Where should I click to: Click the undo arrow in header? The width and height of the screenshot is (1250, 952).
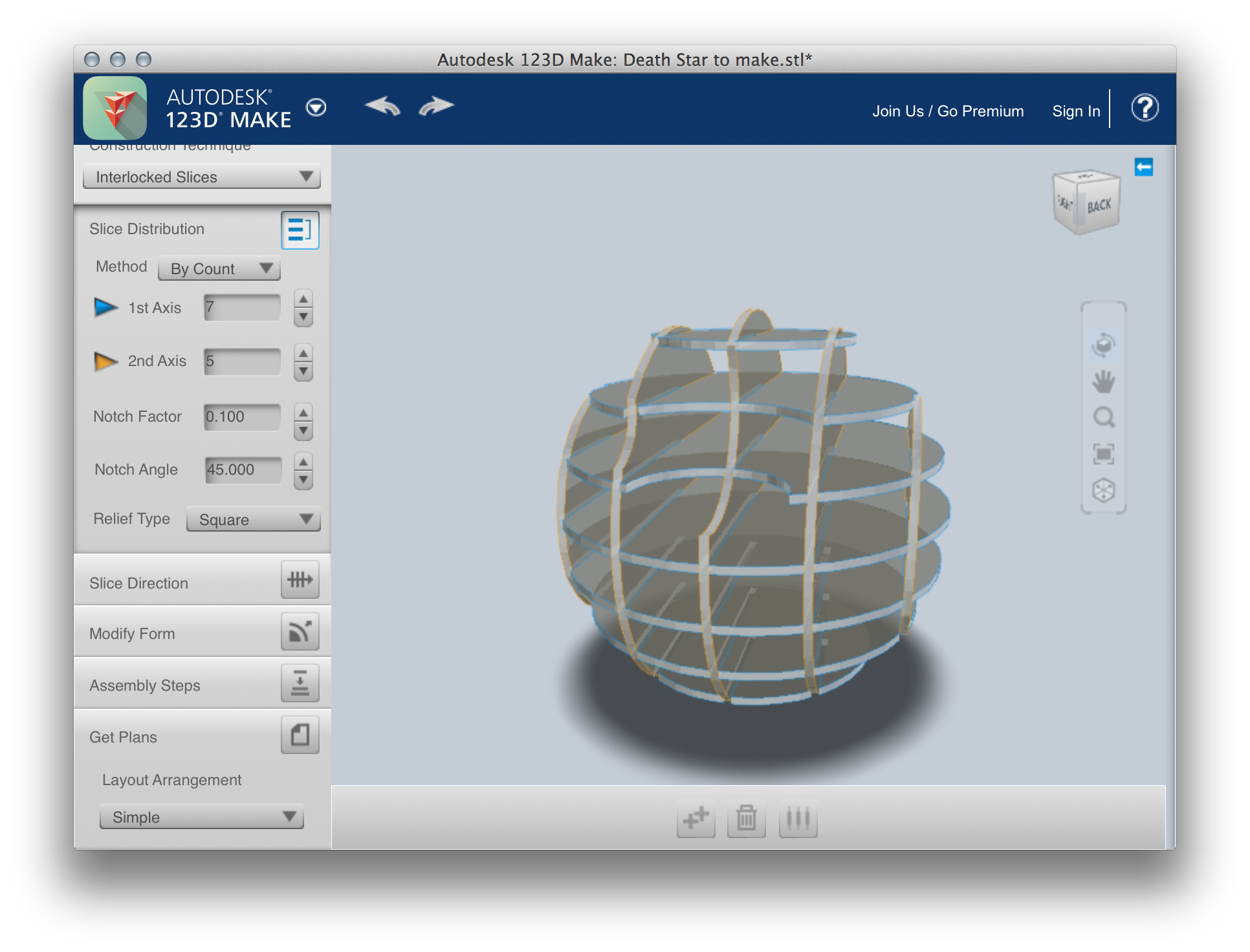coord(382,107)
